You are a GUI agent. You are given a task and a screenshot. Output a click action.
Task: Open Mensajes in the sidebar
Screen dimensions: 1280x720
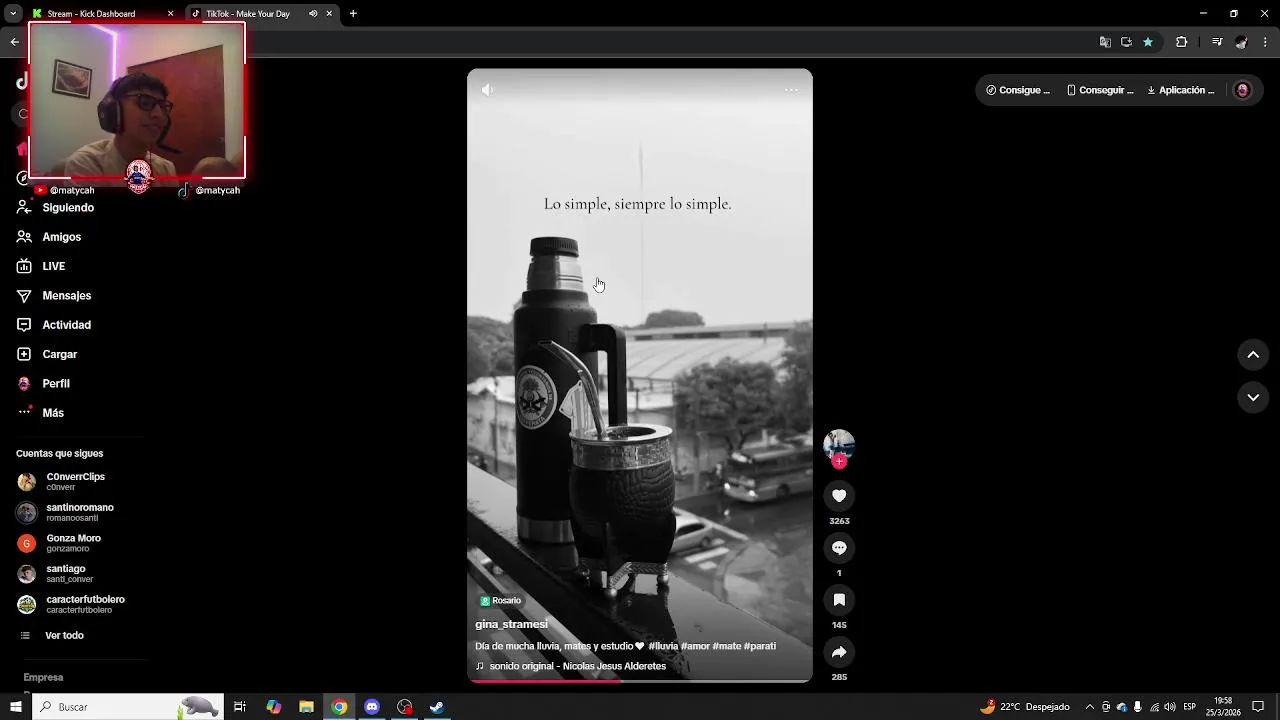(x=66, y=296)
